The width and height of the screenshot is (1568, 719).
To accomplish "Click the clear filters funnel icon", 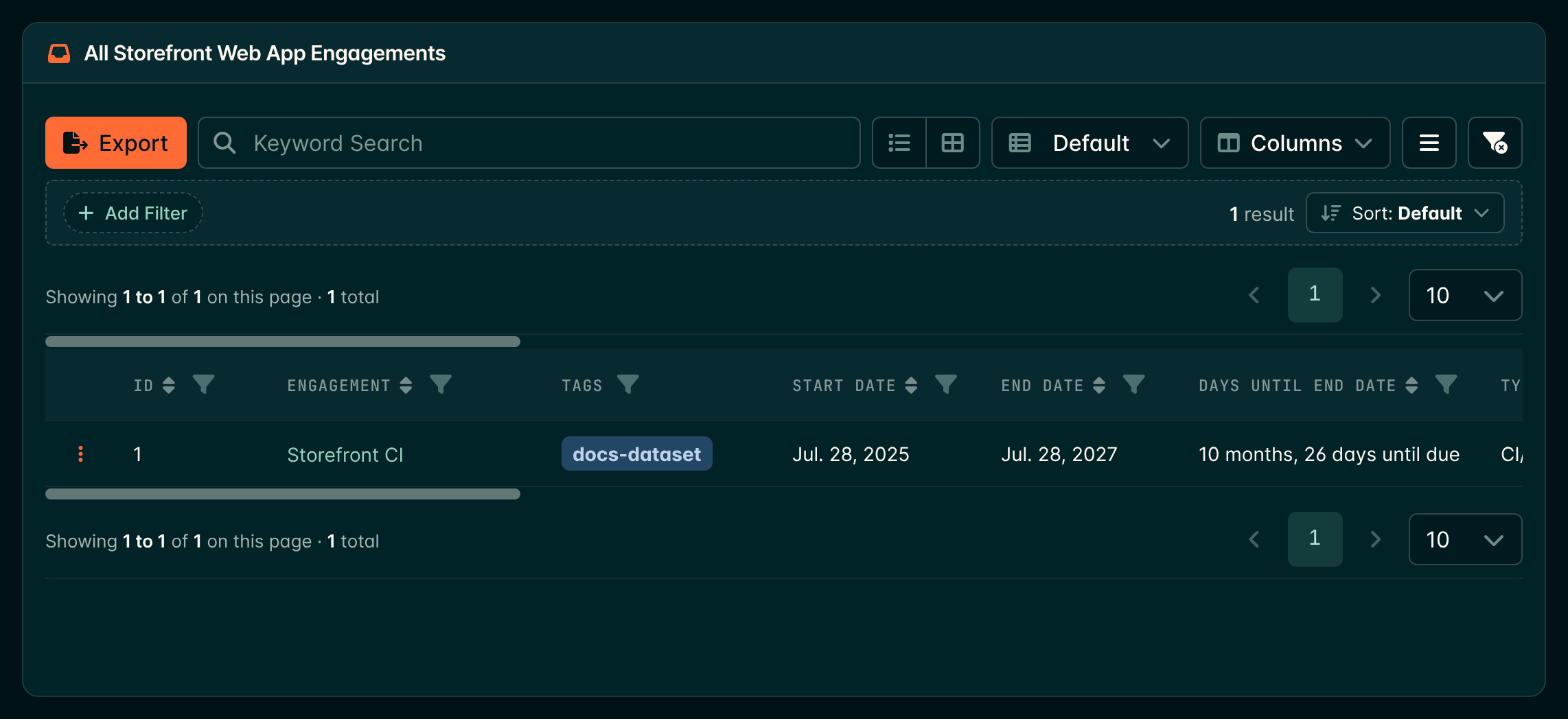I will tap(1495, 143).
